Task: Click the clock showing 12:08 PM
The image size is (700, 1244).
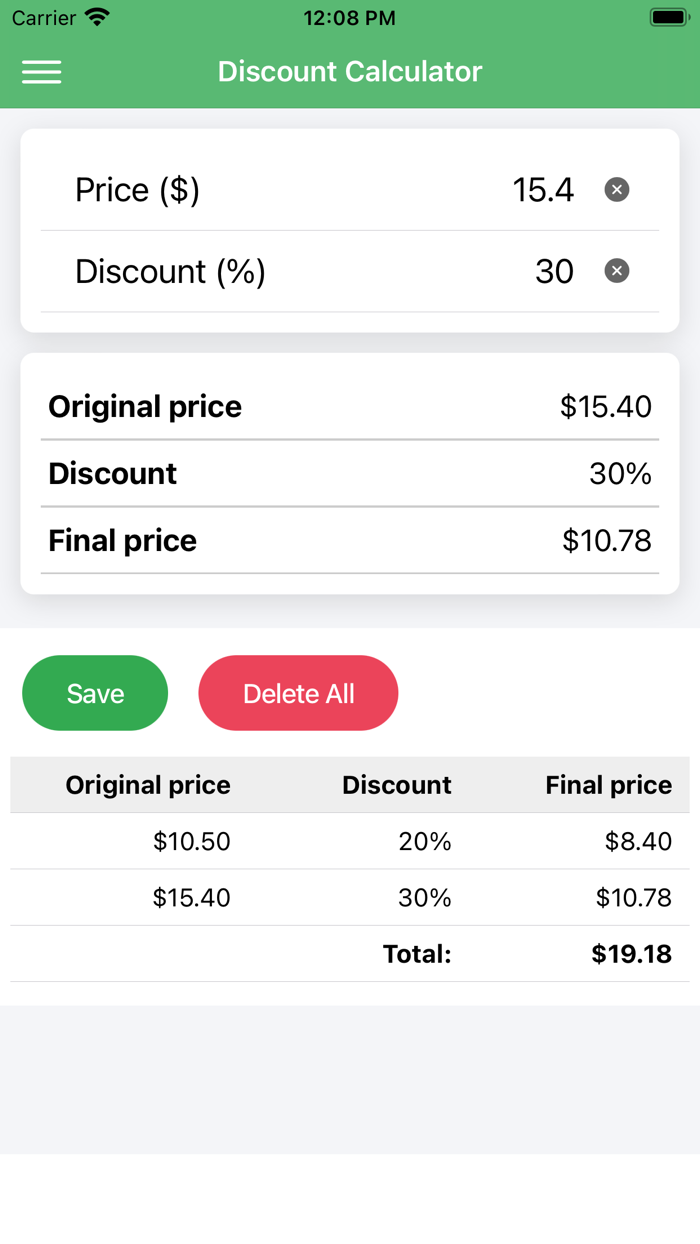Action: pyautogui.click(x=350, y=17)
